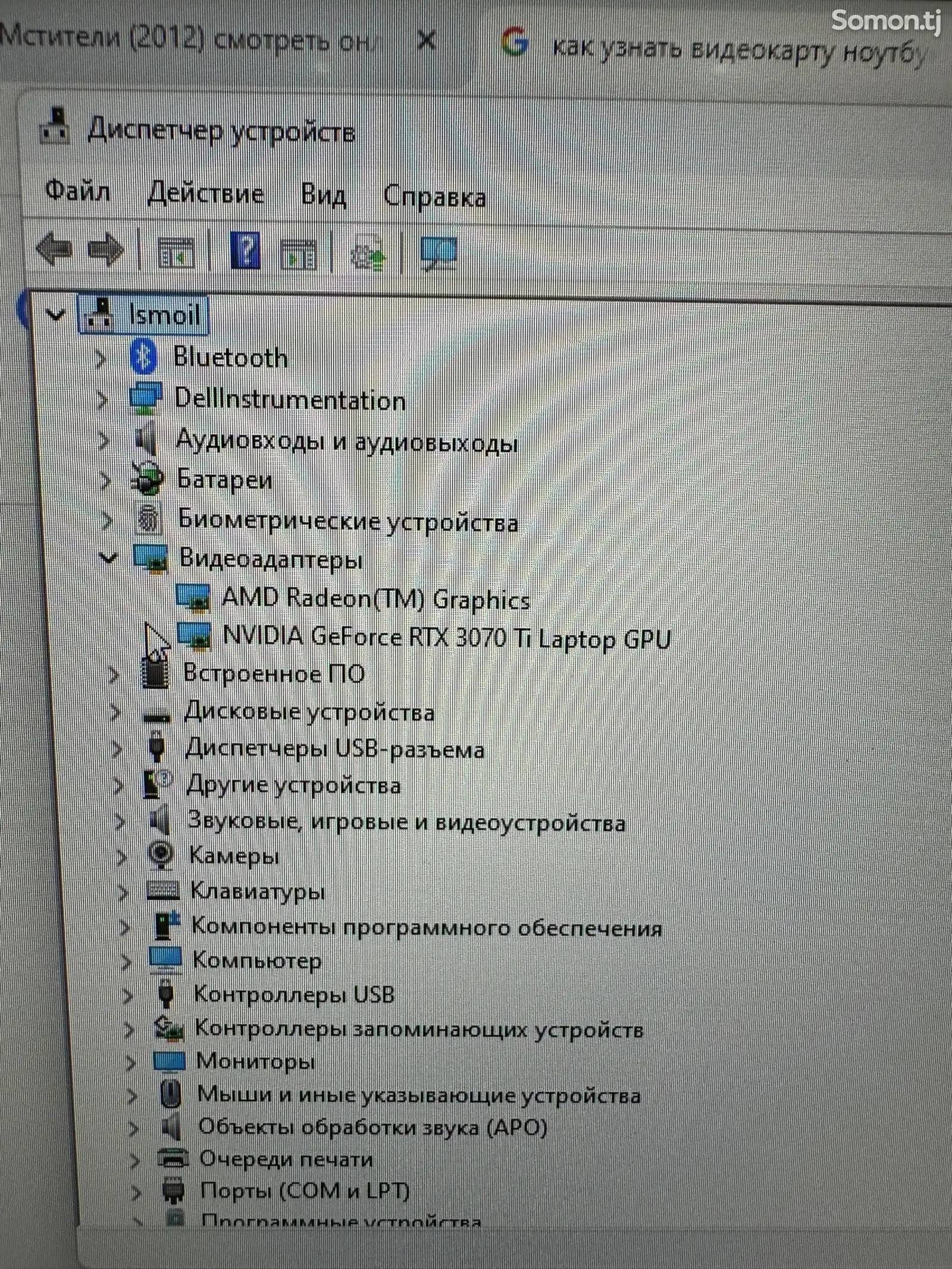Select the Камеры label
This screenshot has width=952, height=1269.
click(x=234, y=856)
